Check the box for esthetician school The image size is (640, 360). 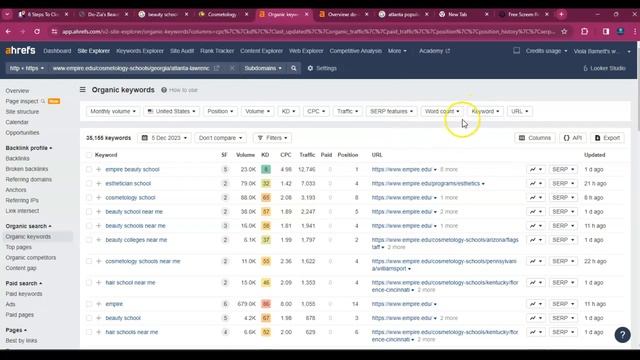pos(89,184)
